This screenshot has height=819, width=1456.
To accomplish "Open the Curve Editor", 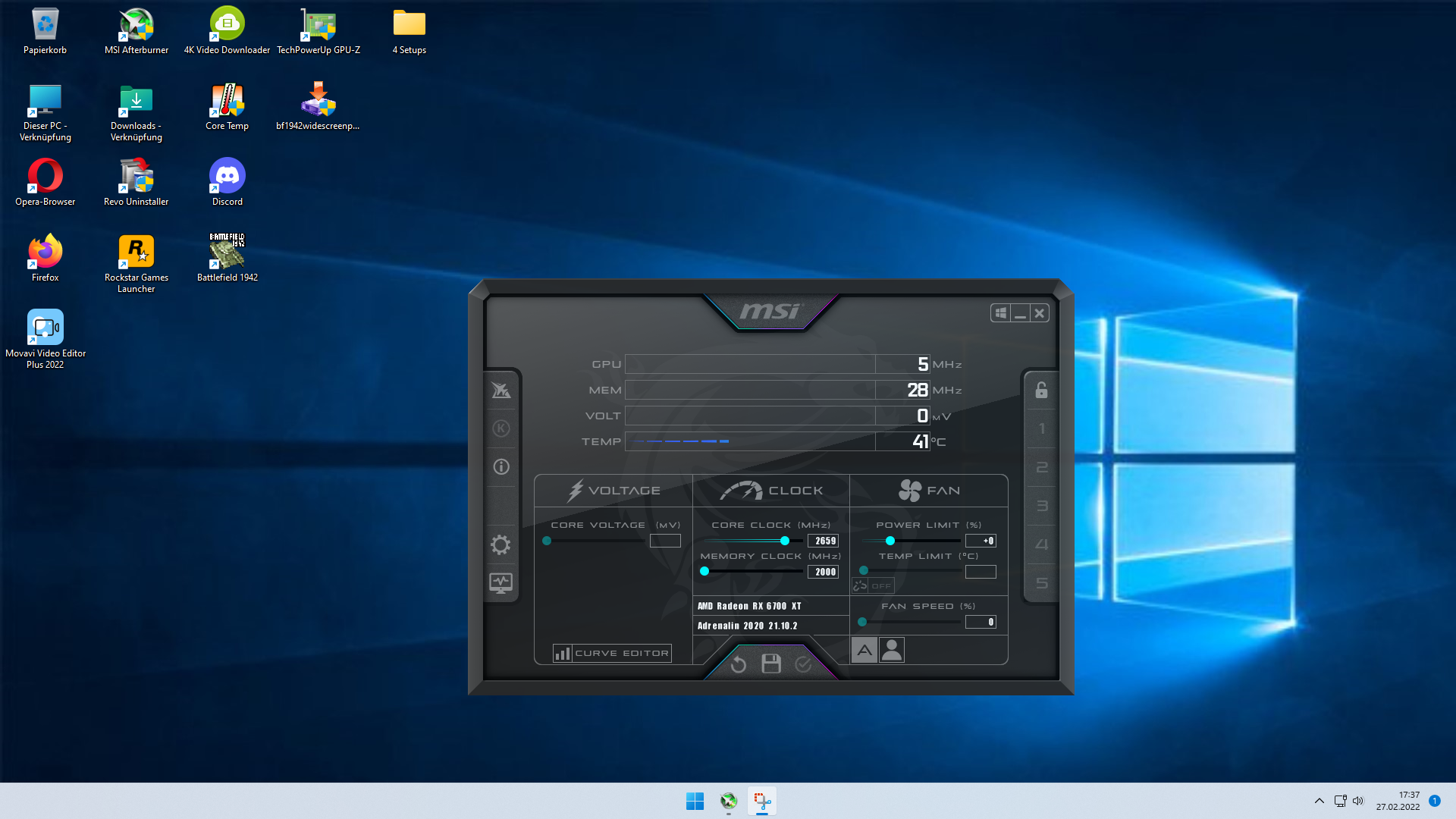I will pyautogui.click(x=612, y=653).
